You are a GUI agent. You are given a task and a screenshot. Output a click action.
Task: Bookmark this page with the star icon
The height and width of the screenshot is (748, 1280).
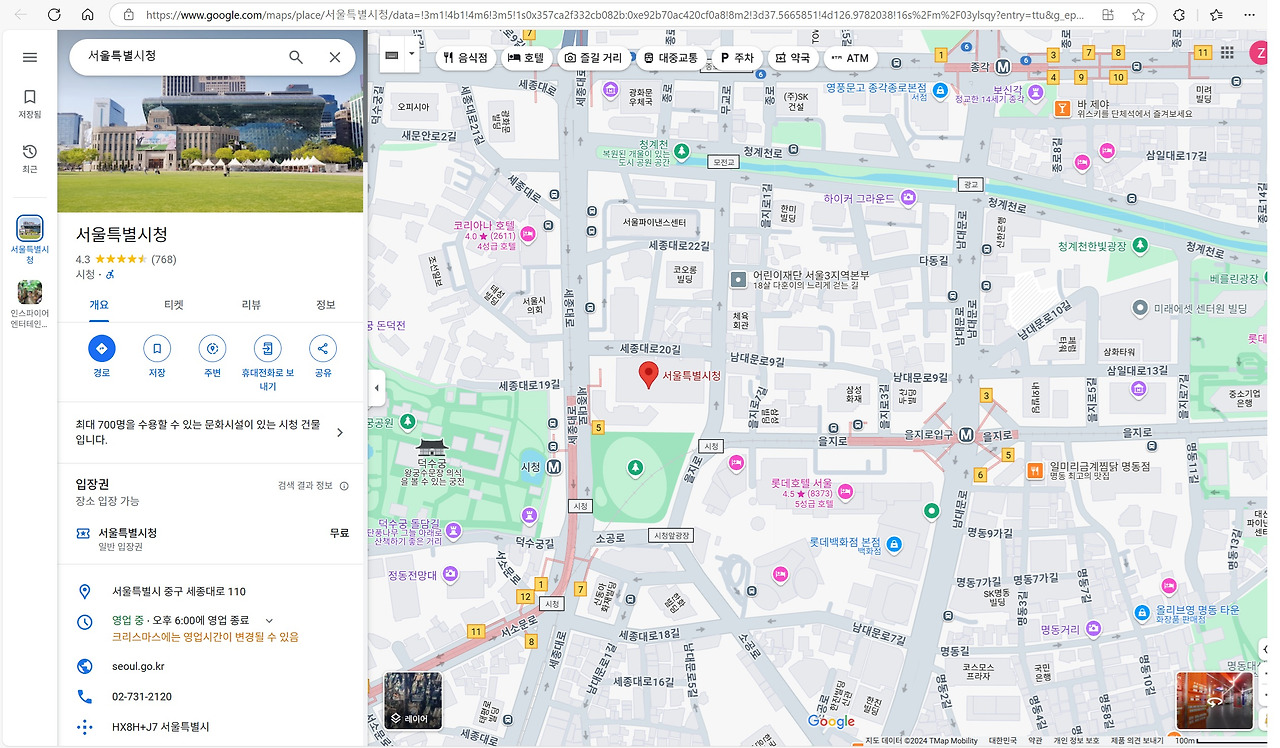(x=1138, y=15)
